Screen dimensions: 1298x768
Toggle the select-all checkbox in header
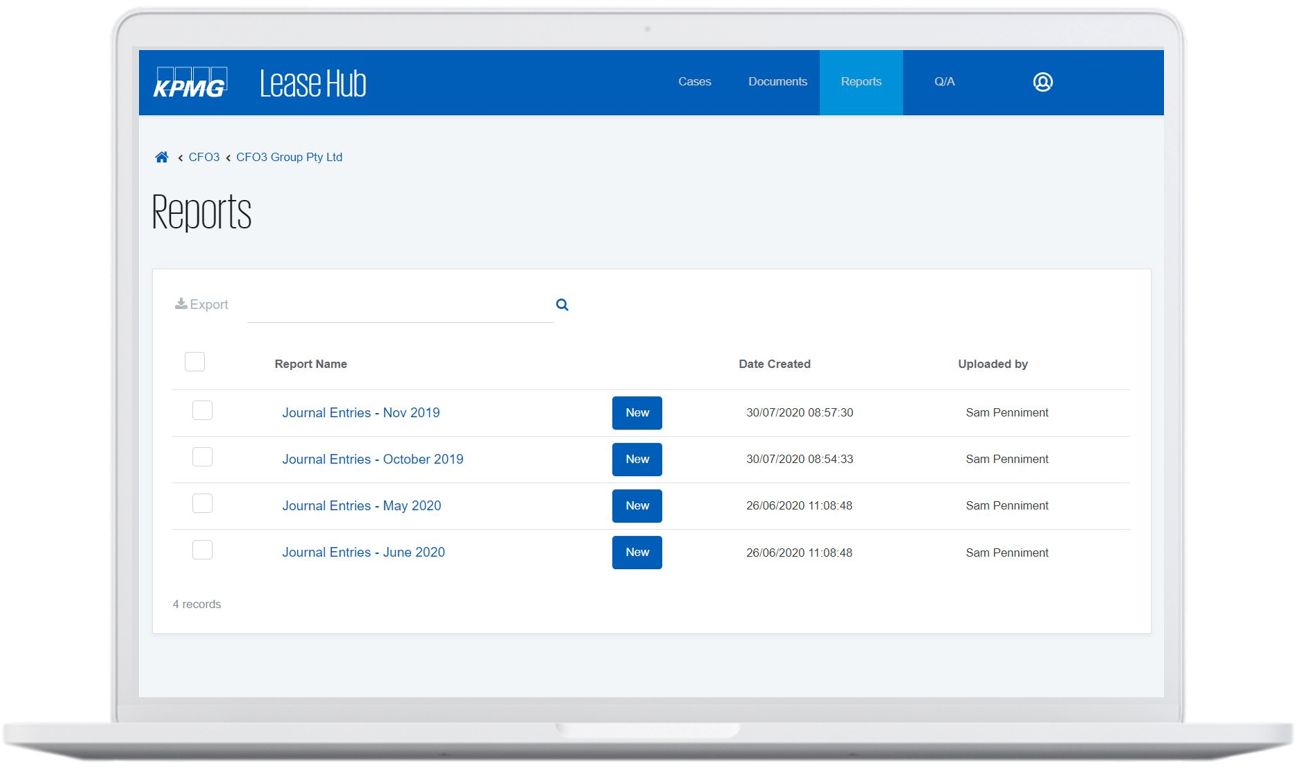pyautogui.click(x=195, y=362)
